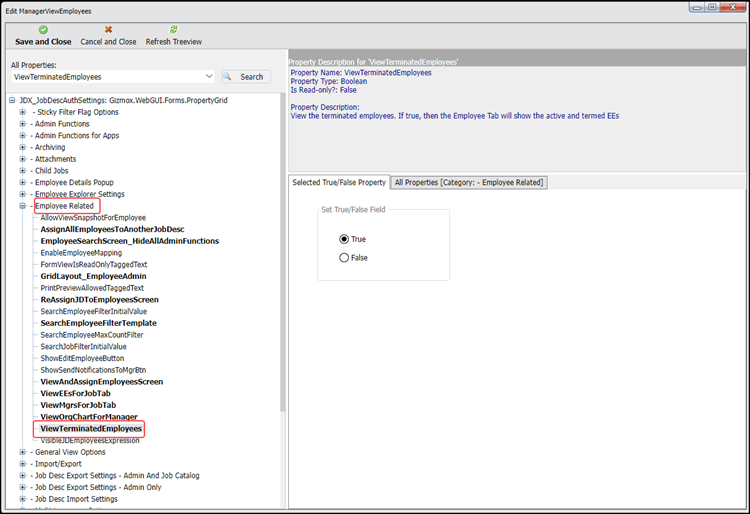Collapse the Employee Related tree node
This screenshot has height=514, width=750.
pos(22,206)
